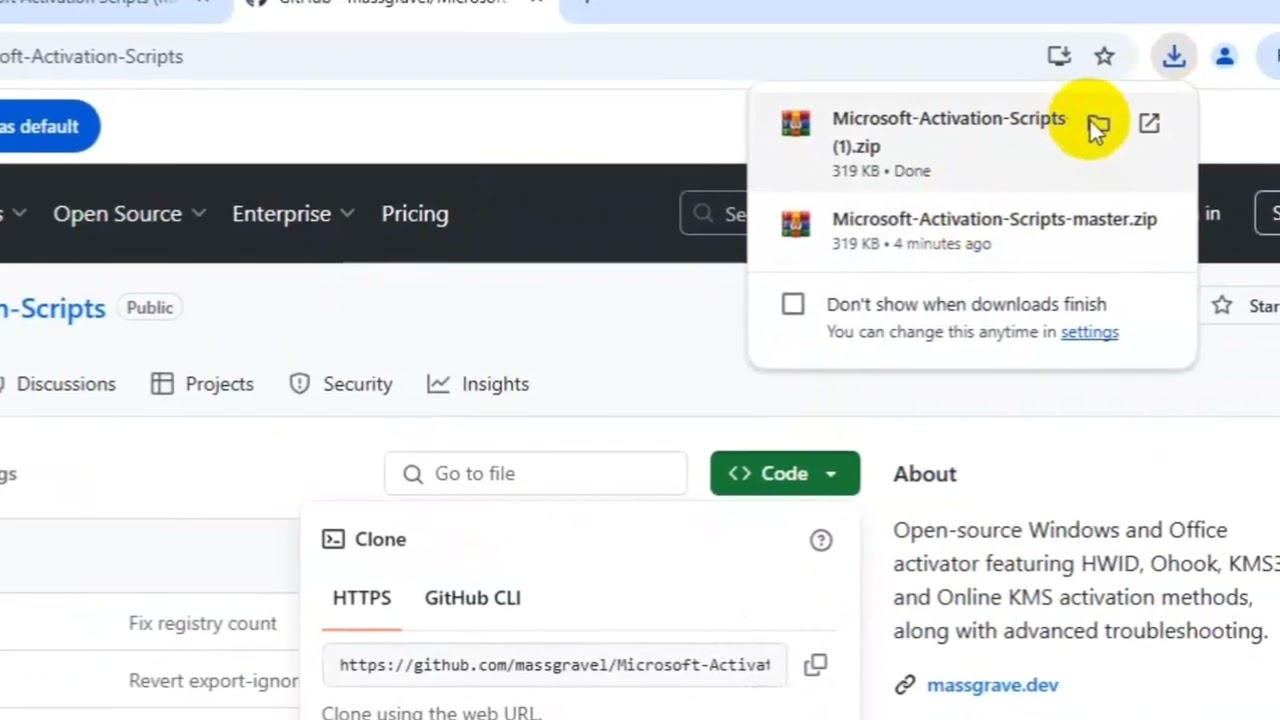Screen dimensions: 1280x720
Task: Switch to the Security tab
Action: [341, 384]
